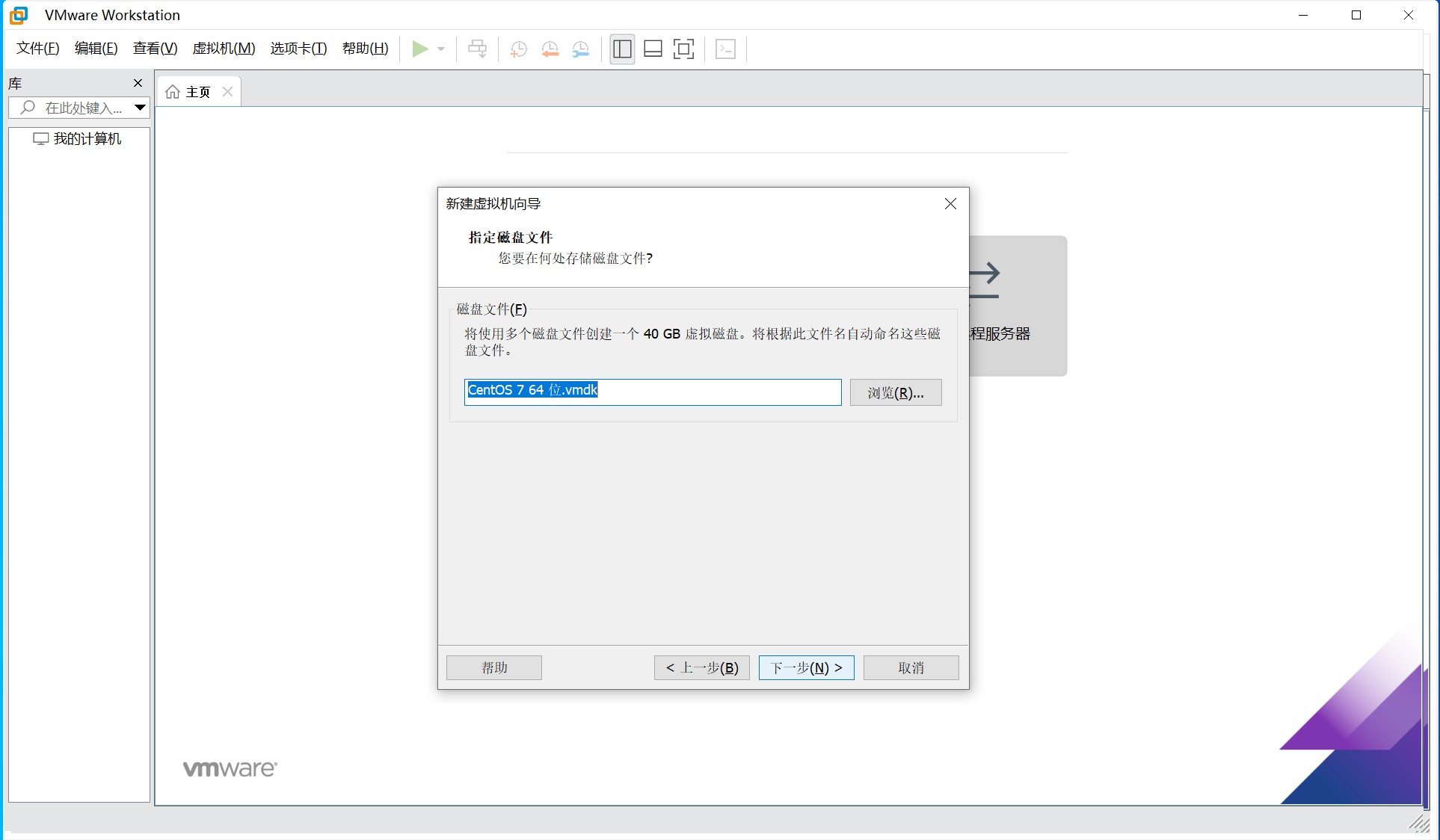Viewport: 1440px width, 840px height.
Task: Expand the library search filter dropdown
Action: click(x=140, y=108)
